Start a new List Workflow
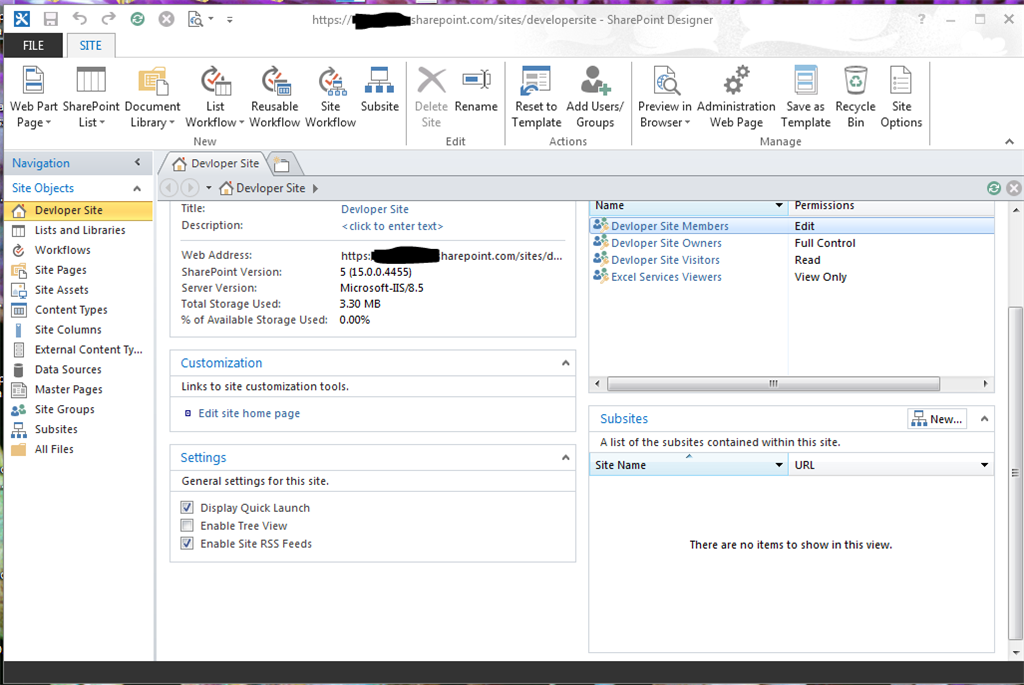 pos(215,97)
